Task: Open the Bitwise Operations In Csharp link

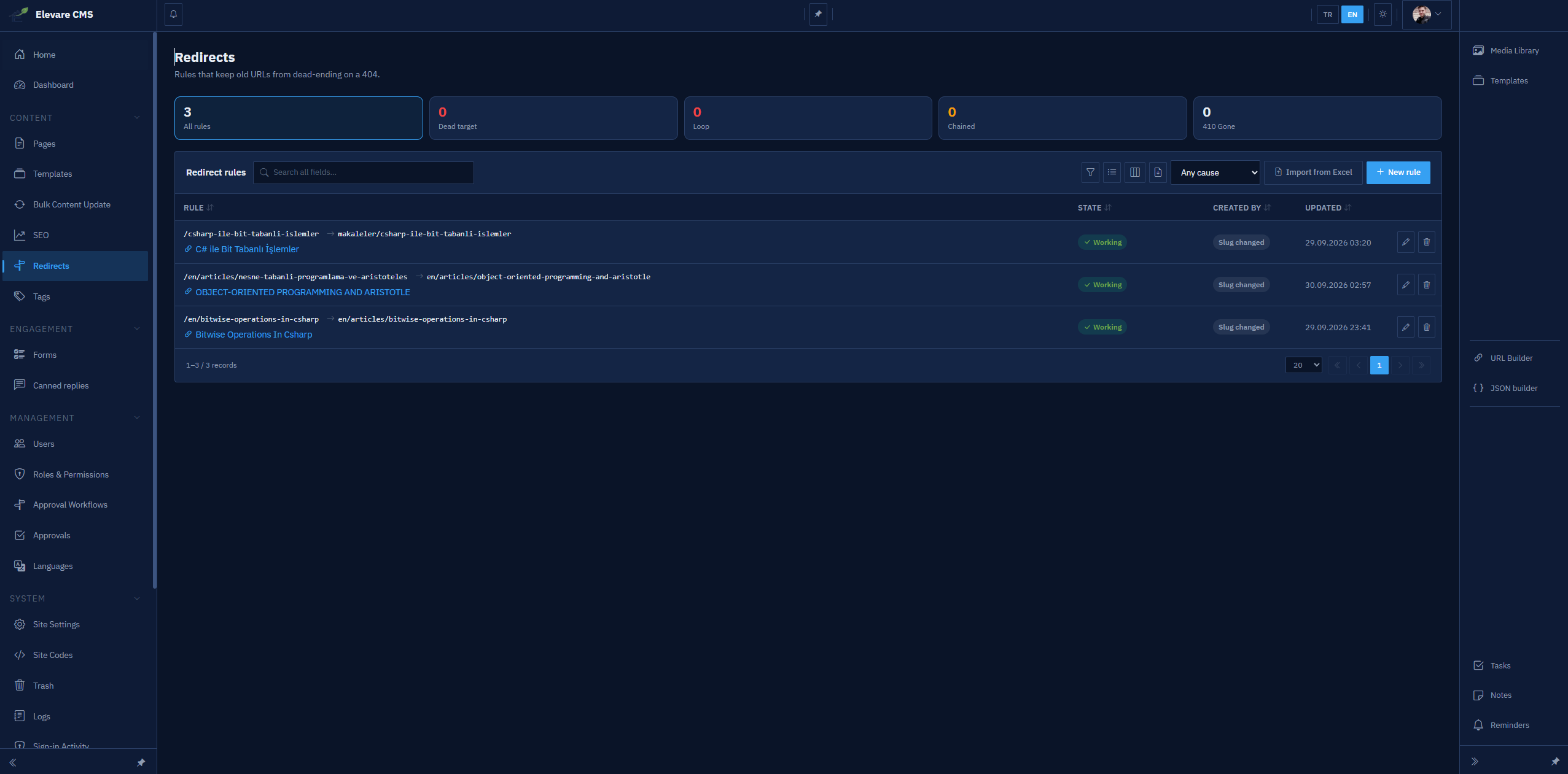Action: [x=254, y=335]
